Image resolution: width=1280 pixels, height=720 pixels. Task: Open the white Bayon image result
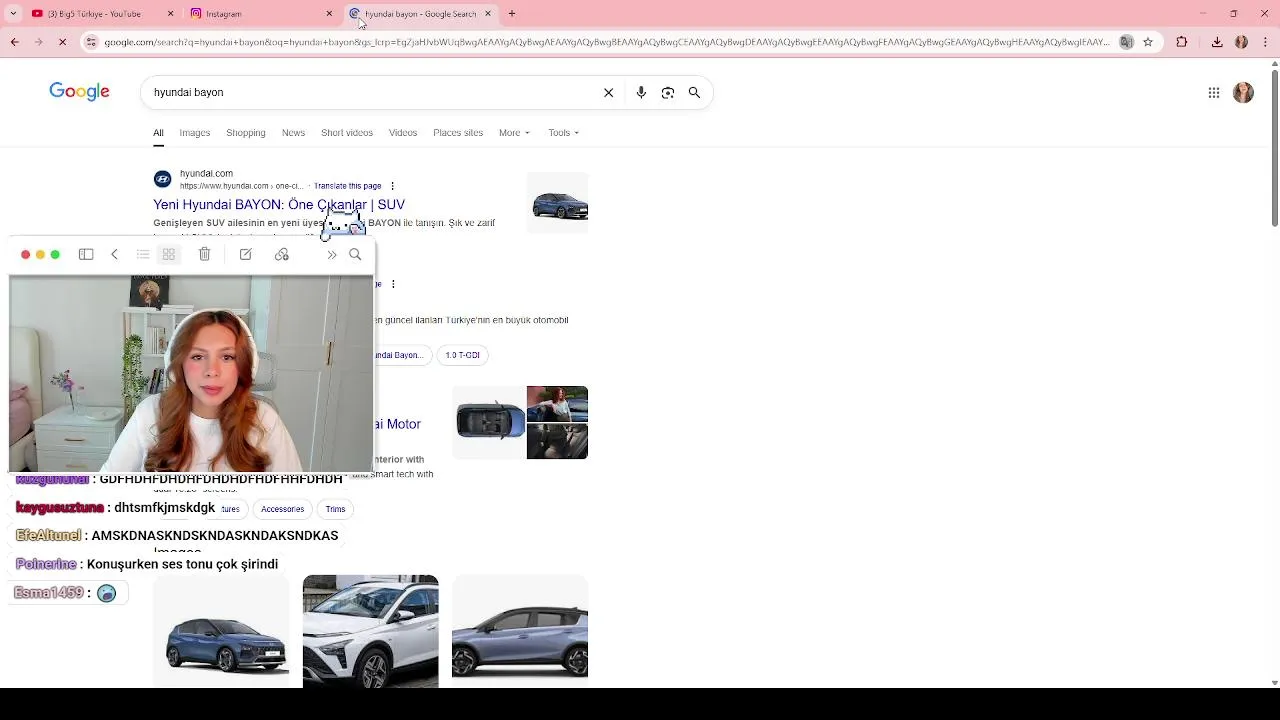click(x=370, y=632)
